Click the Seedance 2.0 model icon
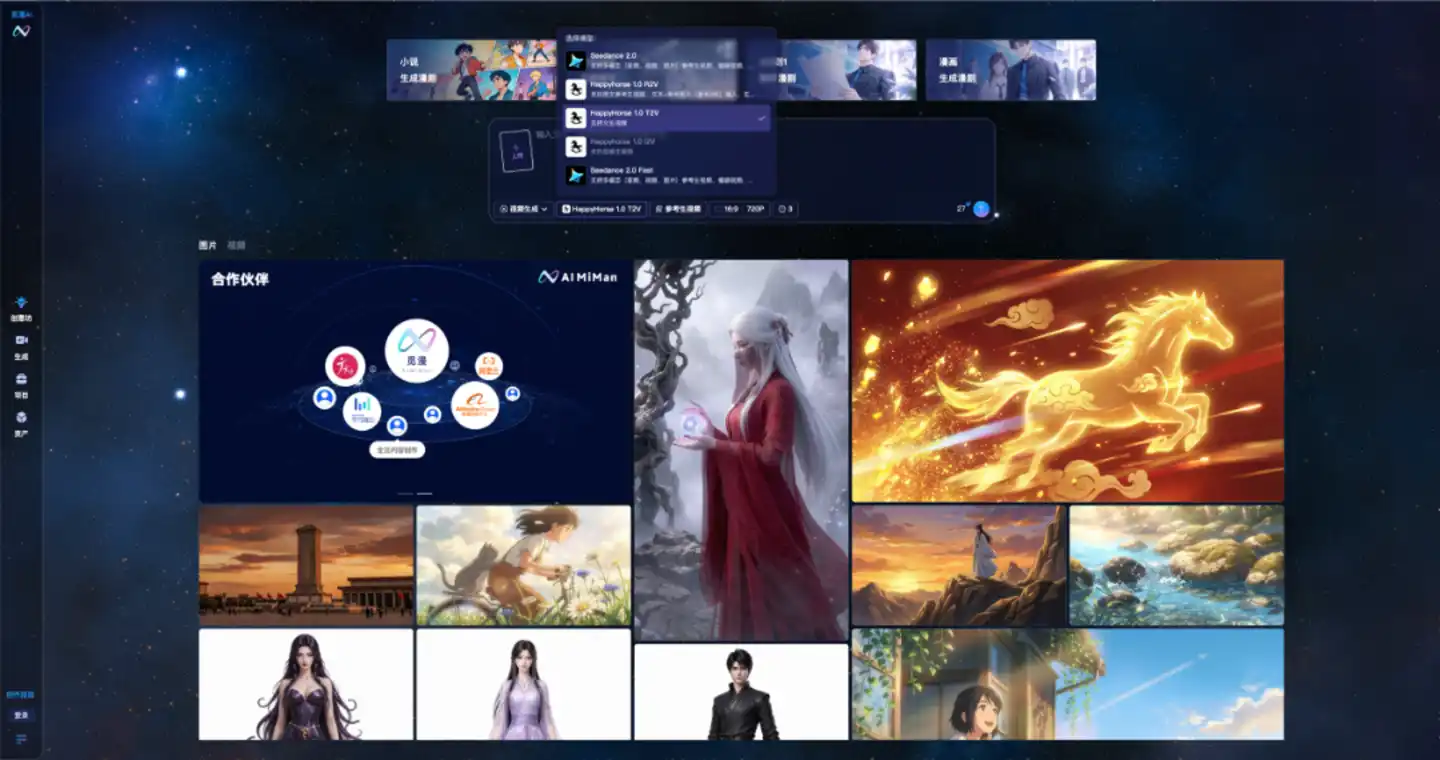The image size is (1440, 760). point(575,60)
